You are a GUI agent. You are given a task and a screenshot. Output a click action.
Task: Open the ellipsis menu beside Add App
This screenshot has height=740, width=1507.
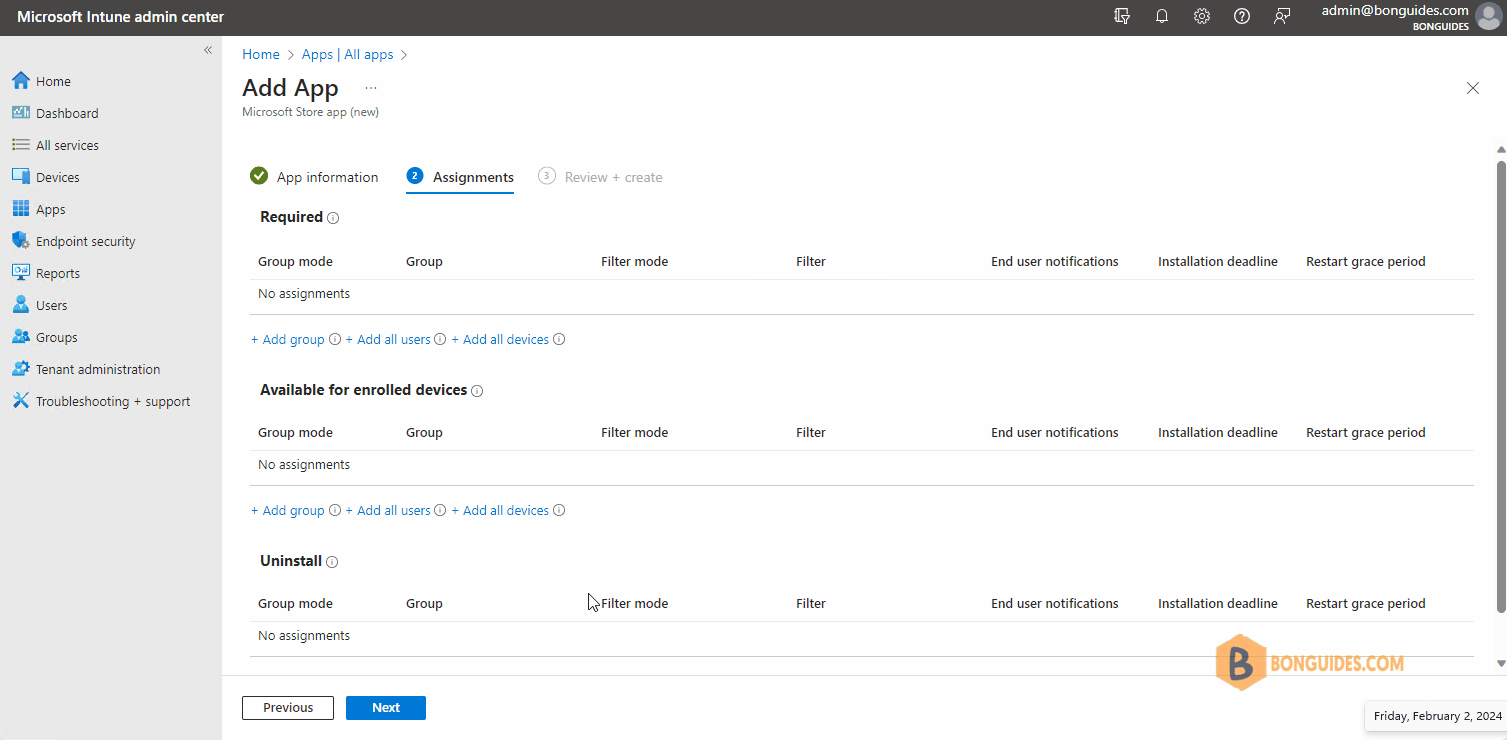click(371, 88)
